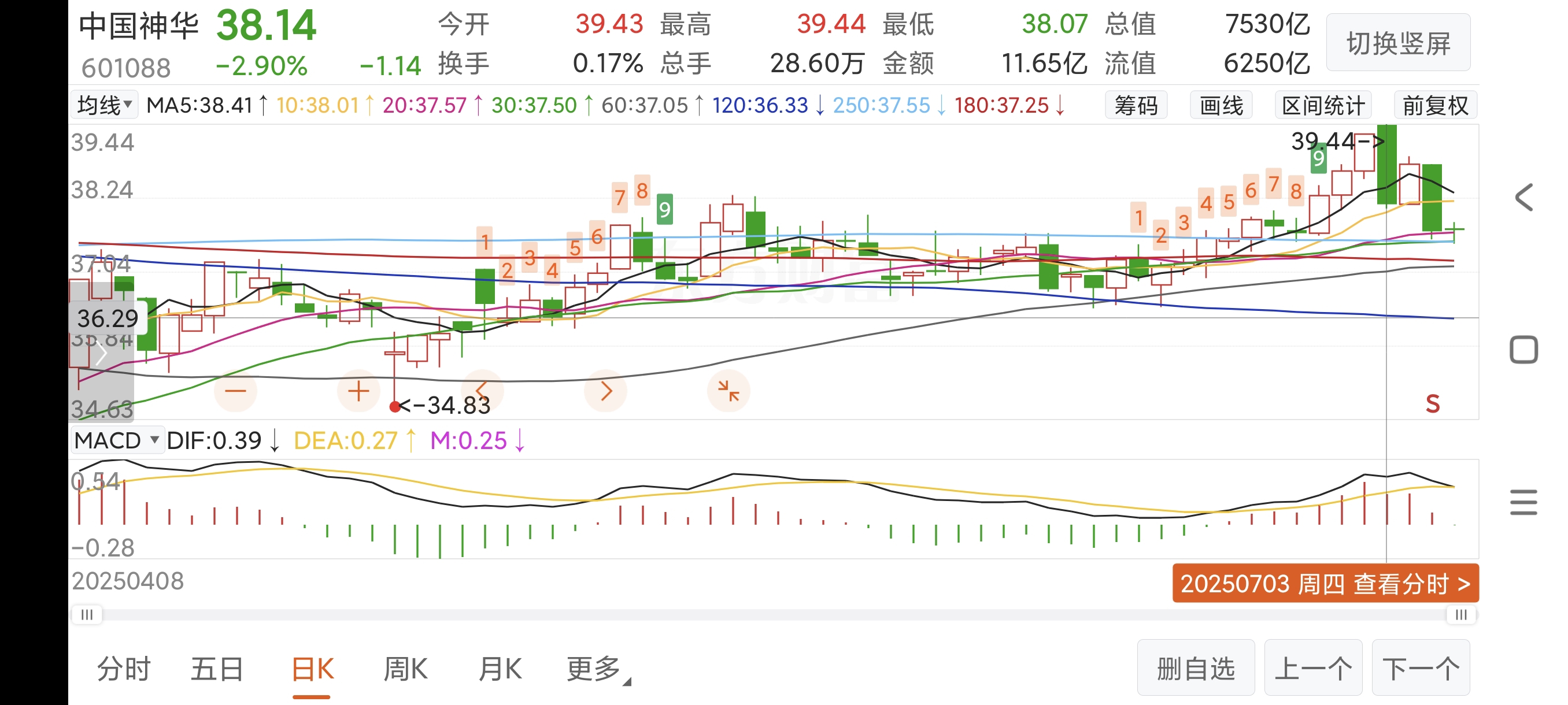
Task: Zoom in chart with plus button
Action: pyautogui.click(x=358, y=391)
